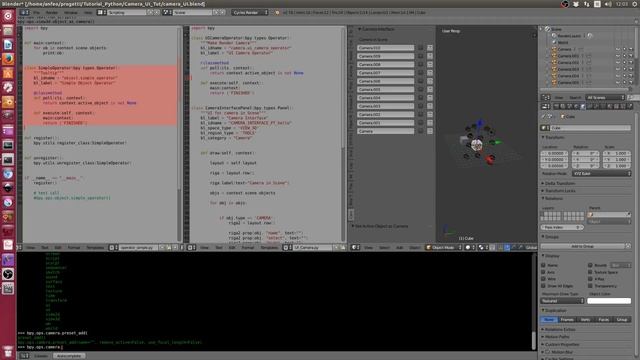Click the Object Color swatch
640x360 pixels.
point(609,301)
